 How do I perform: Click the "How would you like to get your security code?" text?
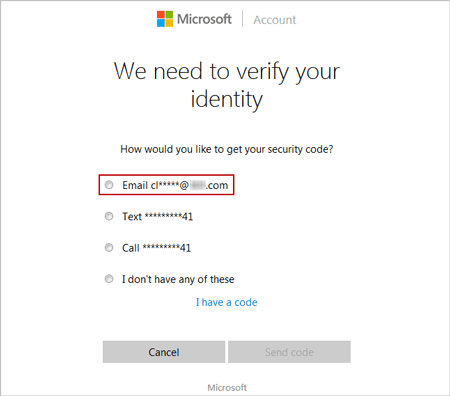pos(227,149)
